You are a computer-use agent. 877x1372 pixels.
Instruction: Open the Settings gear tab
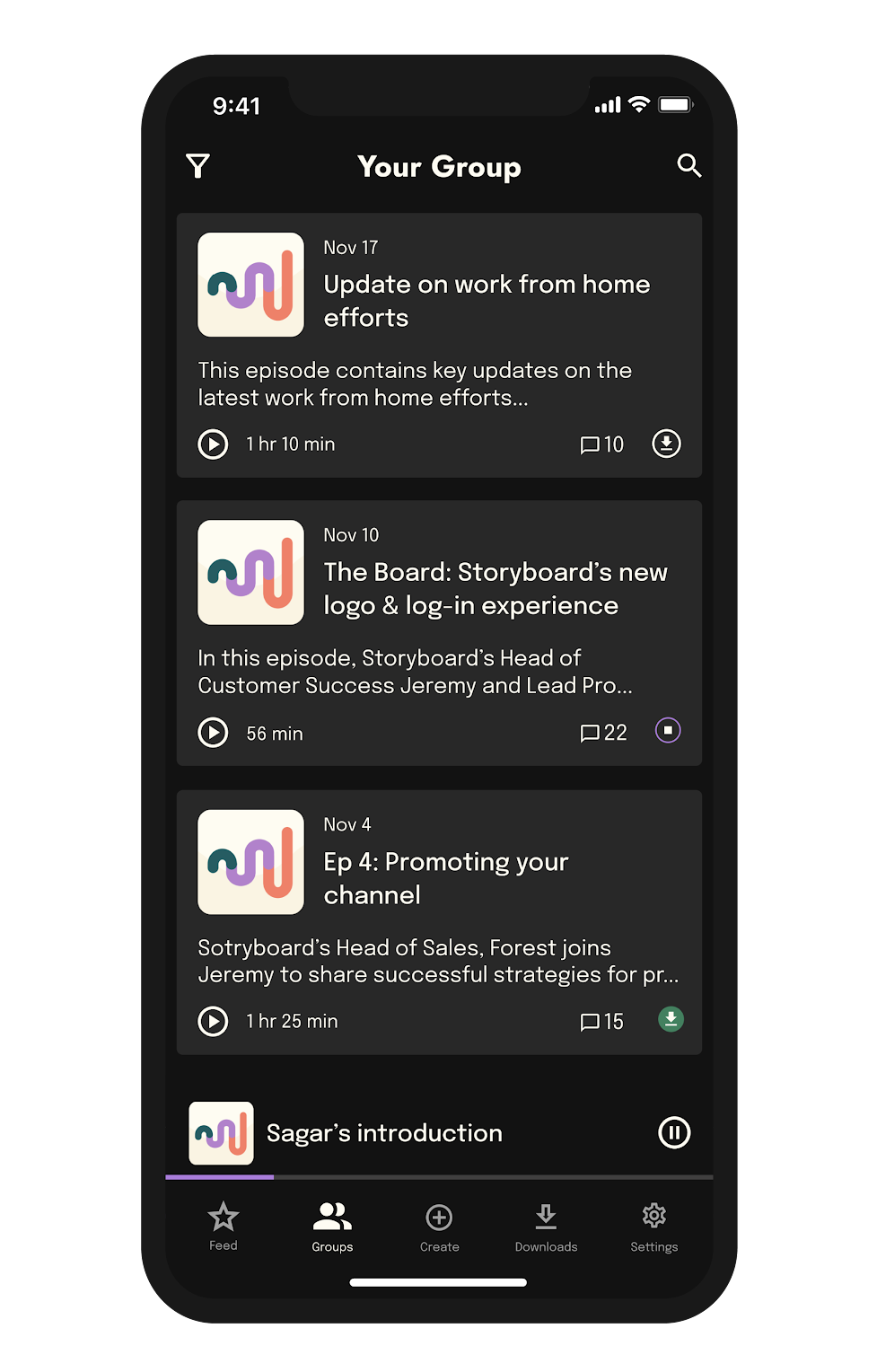653,1227
